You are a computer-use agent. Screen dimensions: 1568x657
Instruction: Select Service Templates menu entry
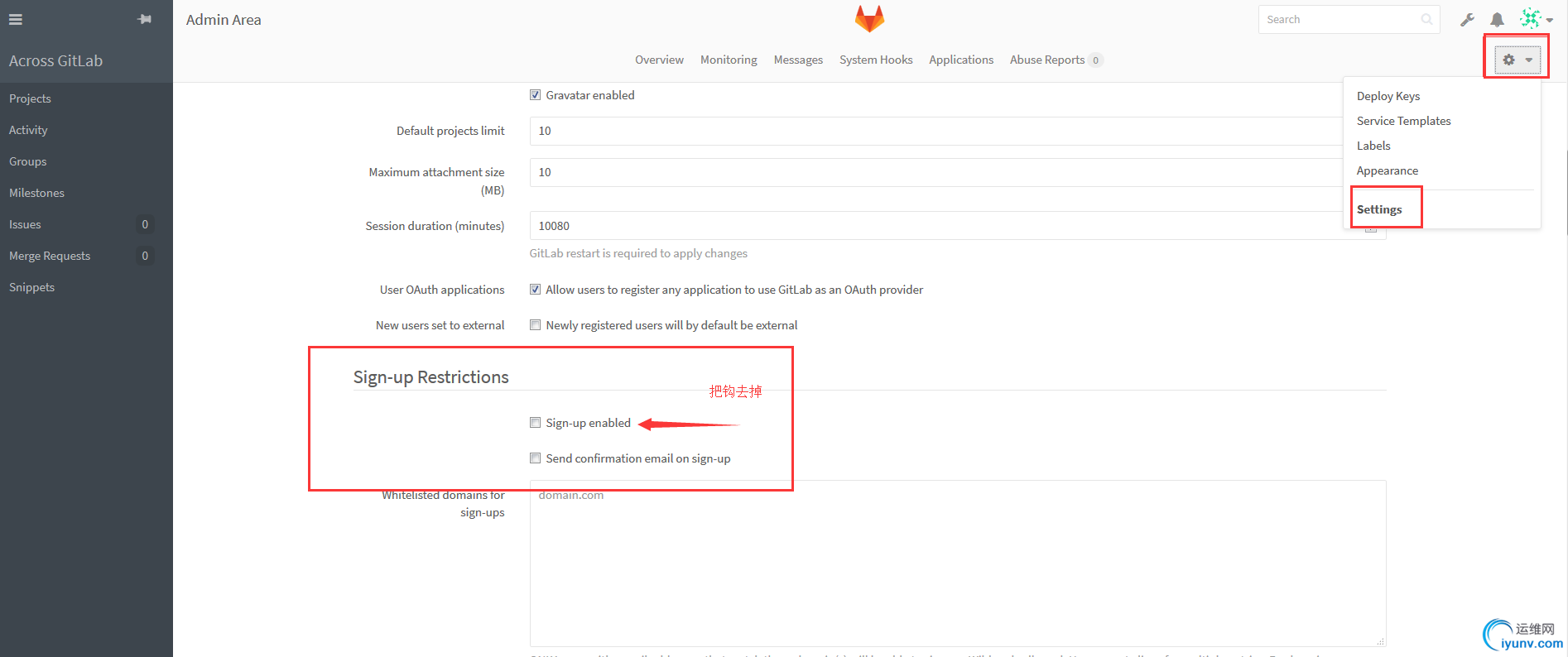click(1403, 121)
